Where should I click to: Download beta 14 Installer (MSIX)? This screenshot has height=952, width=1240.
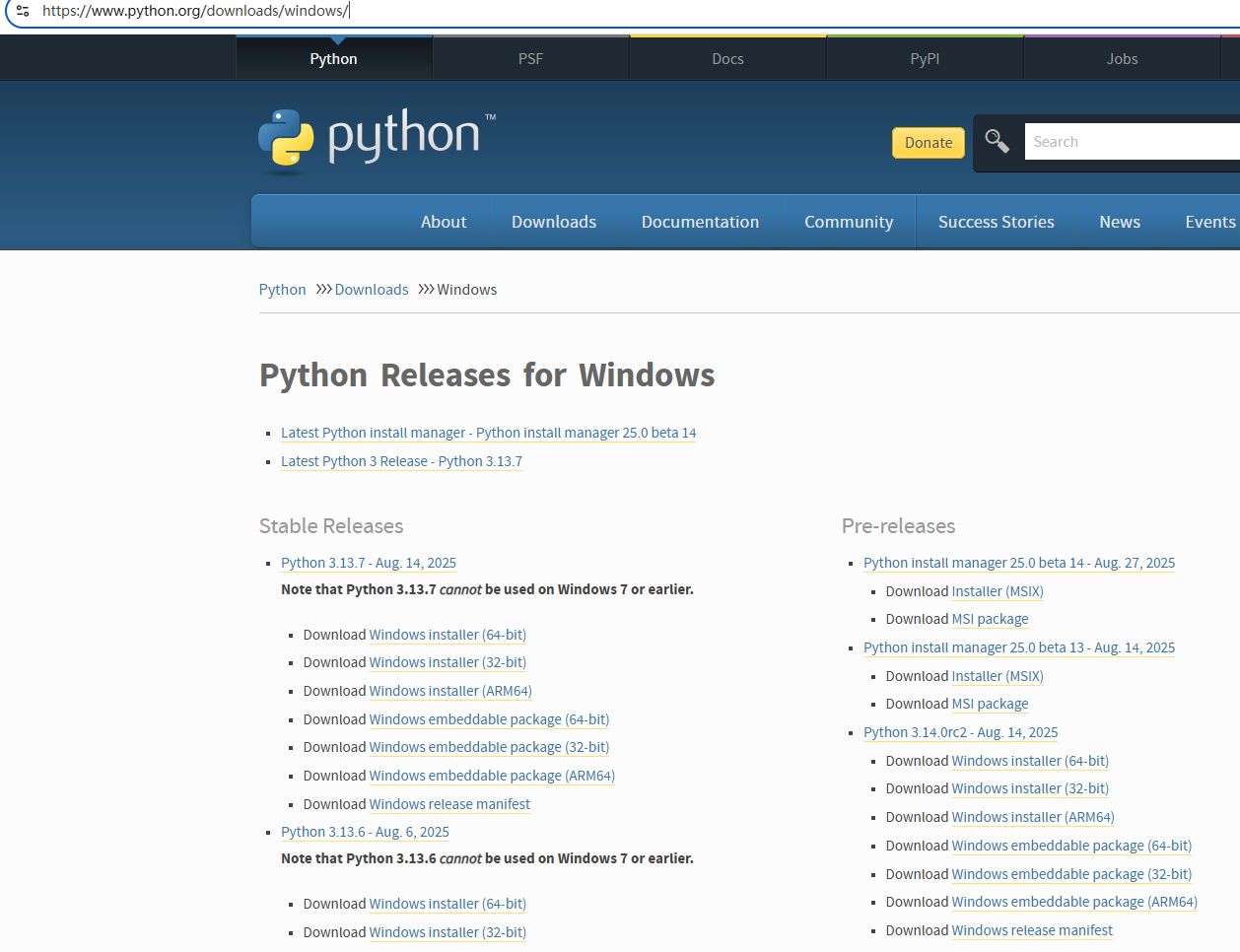tap(998, 591)
